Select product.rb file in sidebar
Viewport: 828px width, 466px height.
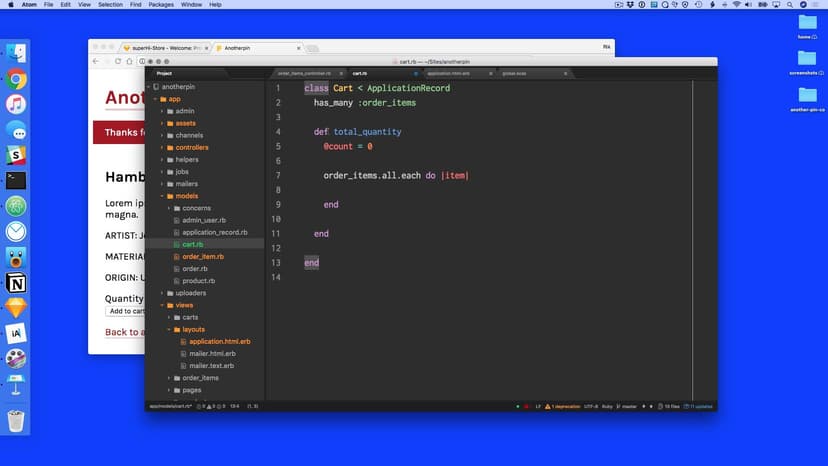coord(198,281)
